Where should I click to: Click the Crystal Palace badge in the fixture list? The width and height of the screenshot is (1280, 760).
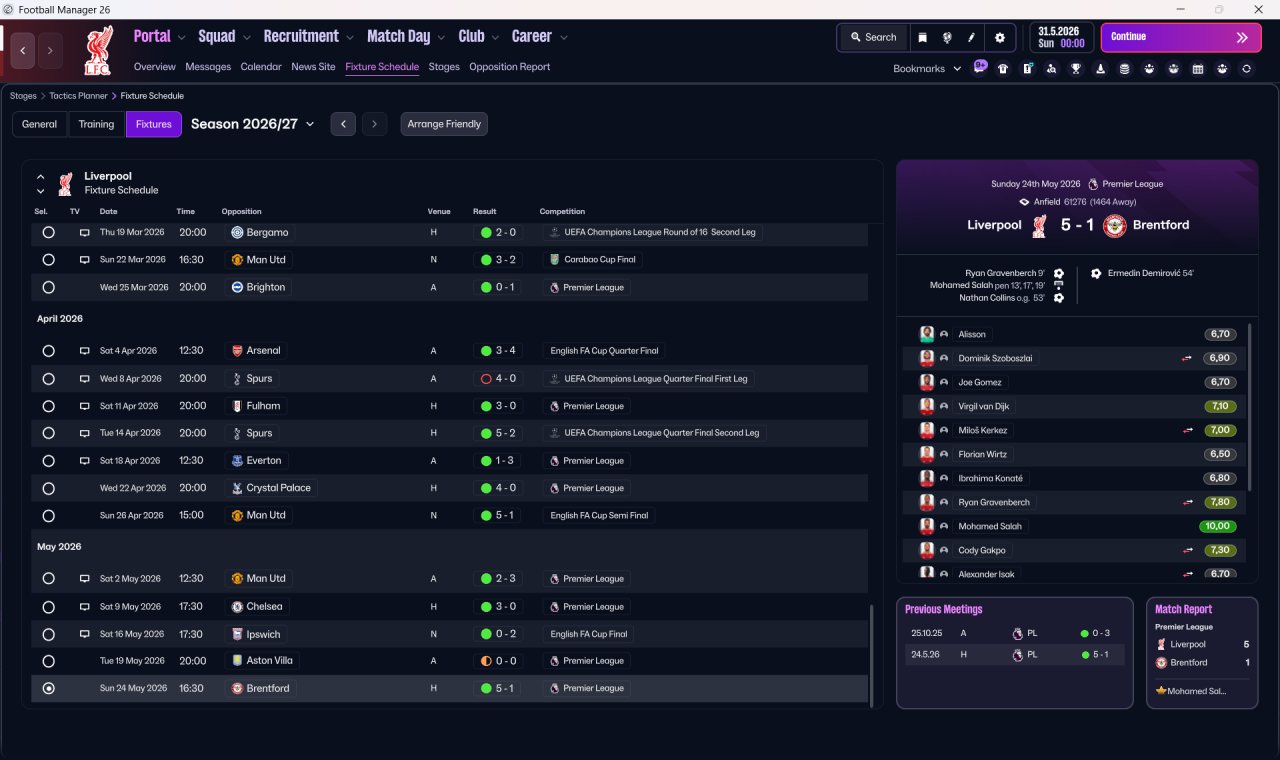pyautogui.click(x=237, y=488)
